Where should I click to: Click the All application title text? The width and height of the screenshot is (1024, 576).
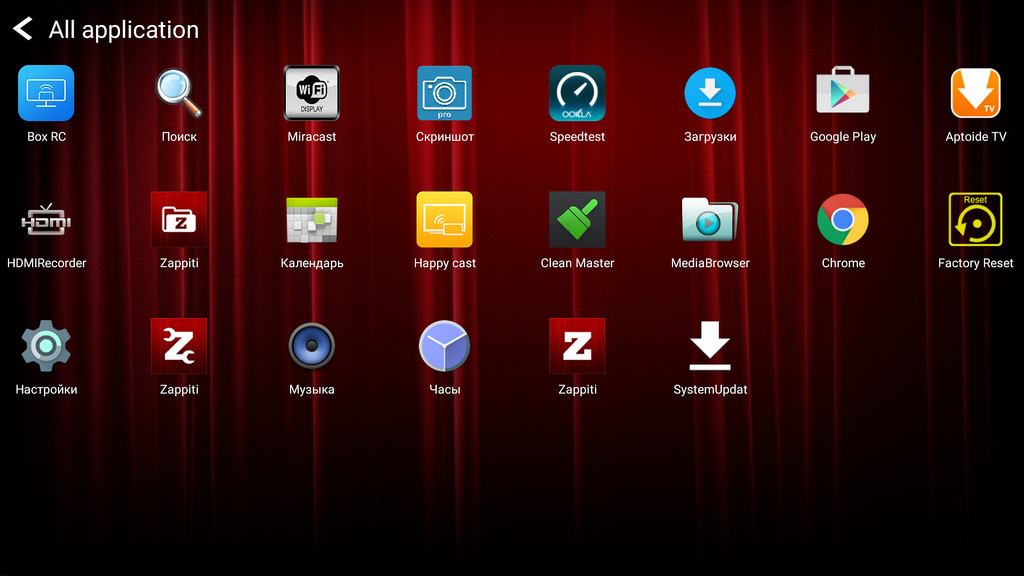pos(123,29)
